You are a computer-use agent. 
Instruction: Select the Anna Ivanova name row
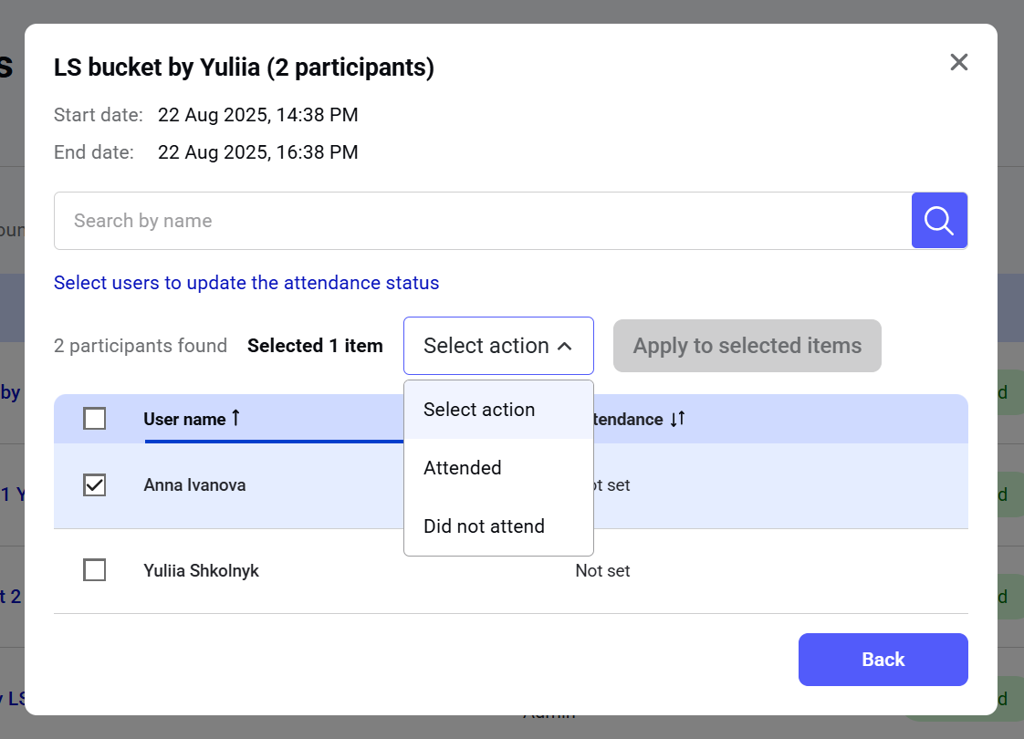195,485
